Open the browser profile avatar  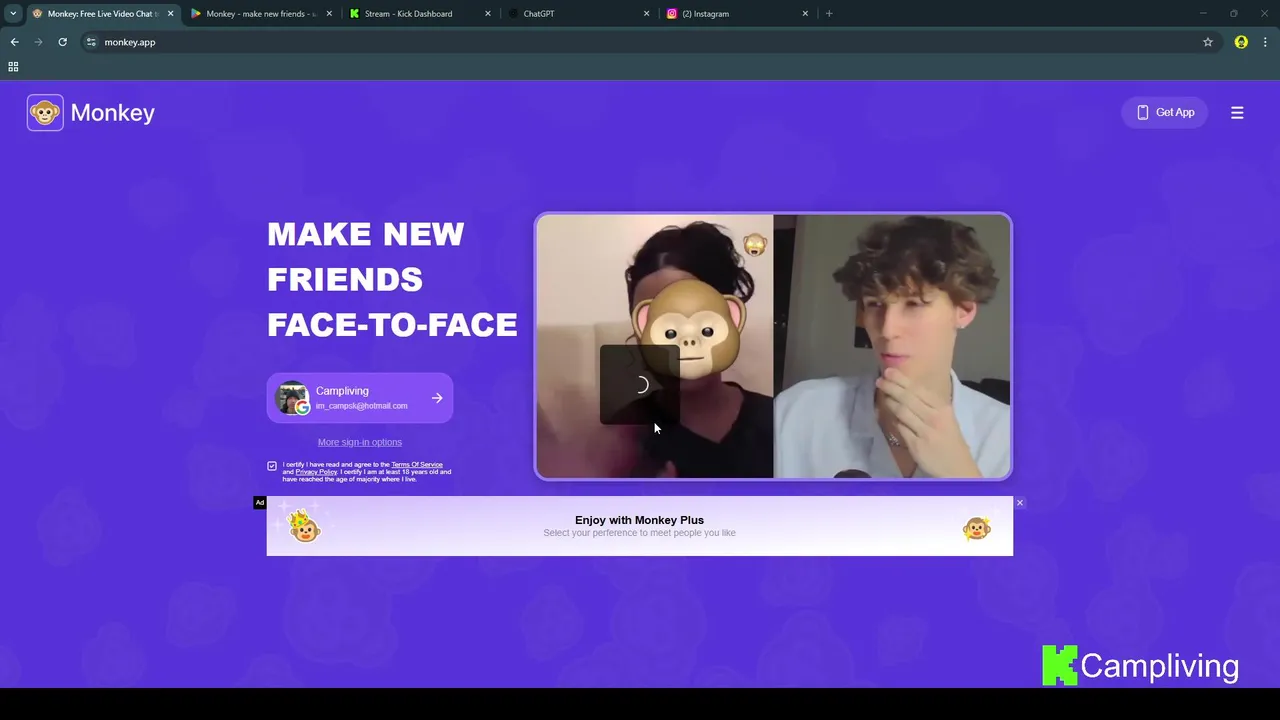tap(1241, 42)
